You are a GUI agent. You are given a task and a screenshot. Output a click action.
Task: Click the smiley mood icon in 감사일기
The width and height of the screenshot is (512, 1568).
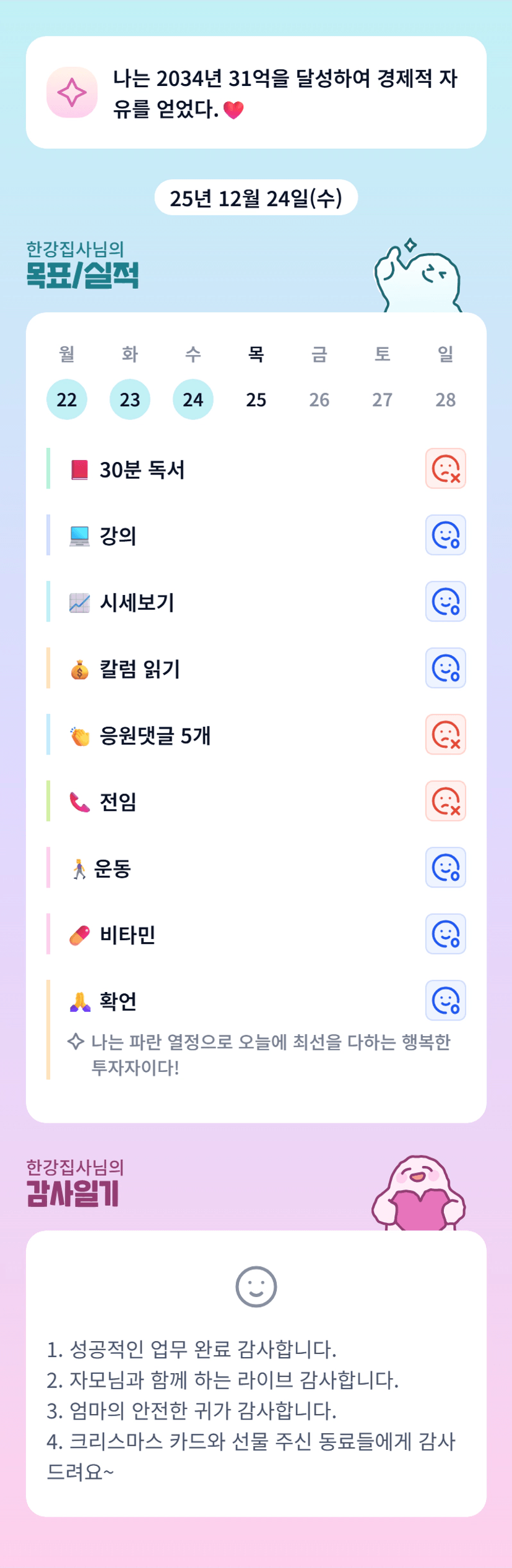[x=256, y=1287]
